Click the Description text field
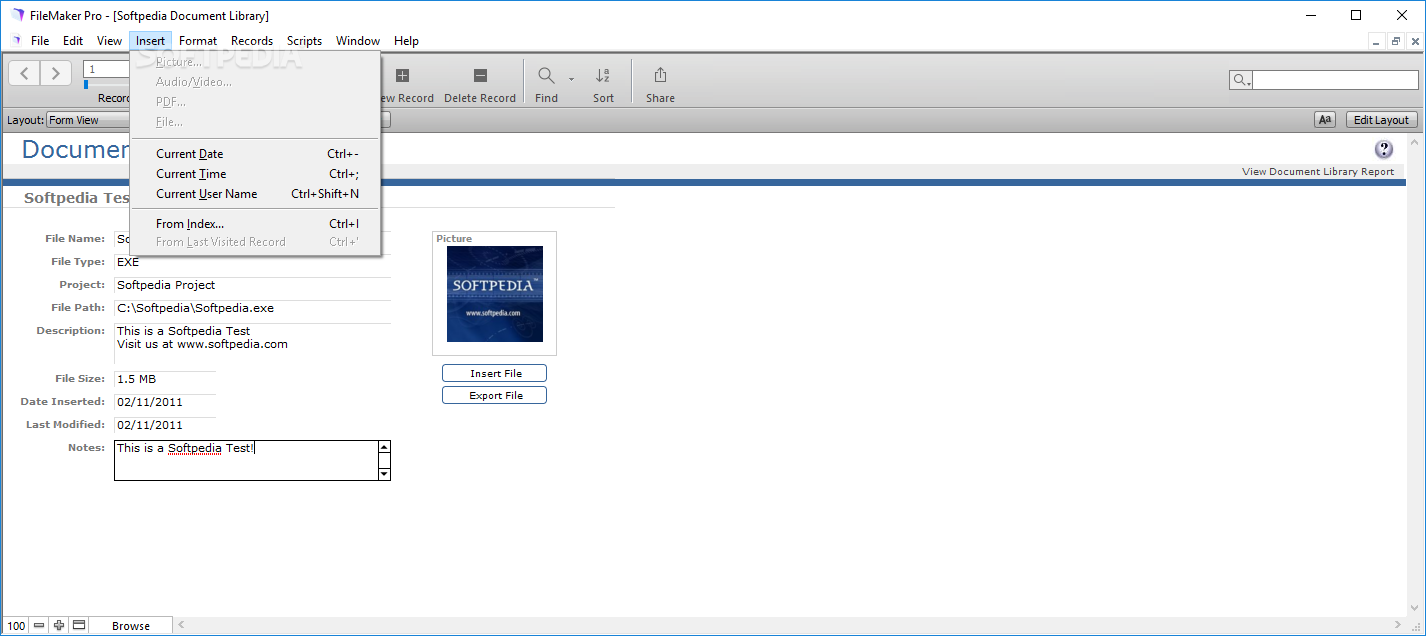This screenshot has width=1426, height=636. [x=252, y=344]
